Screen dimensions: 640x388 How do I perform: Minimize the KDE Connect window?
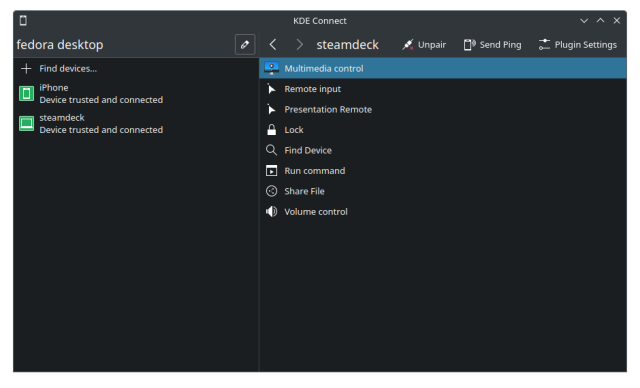[x=584, y=20]
